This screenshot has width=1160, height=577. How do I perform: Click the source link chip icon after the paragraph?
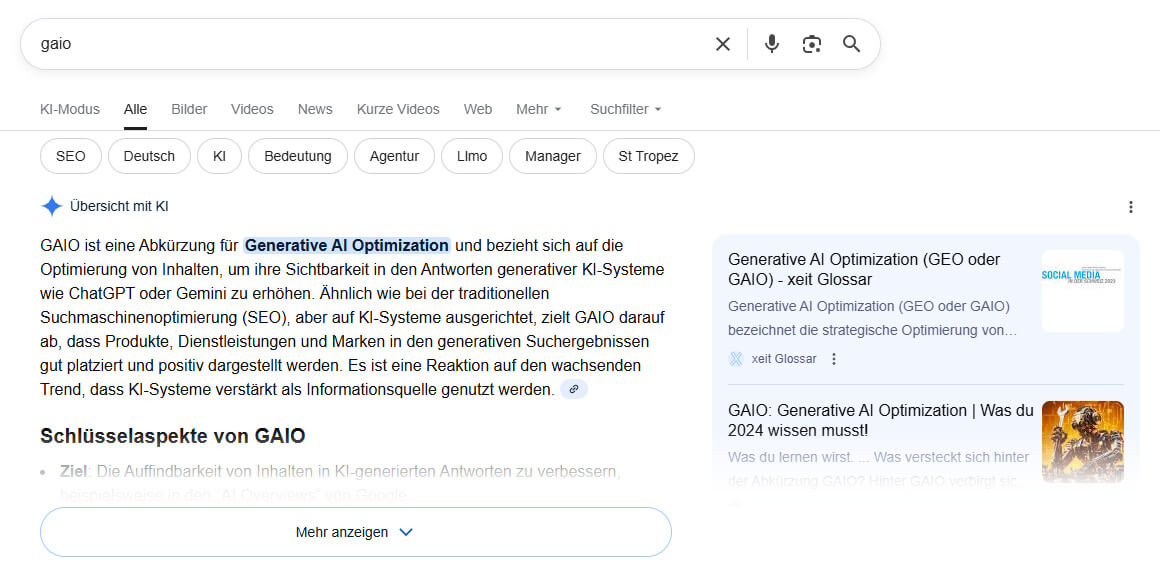tap(574, 390)
